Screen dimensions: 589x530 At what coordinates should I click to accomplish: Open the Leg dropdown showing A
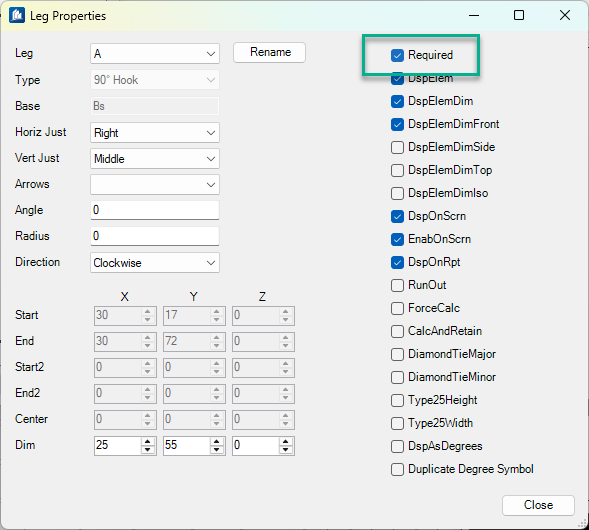[155, 54]
